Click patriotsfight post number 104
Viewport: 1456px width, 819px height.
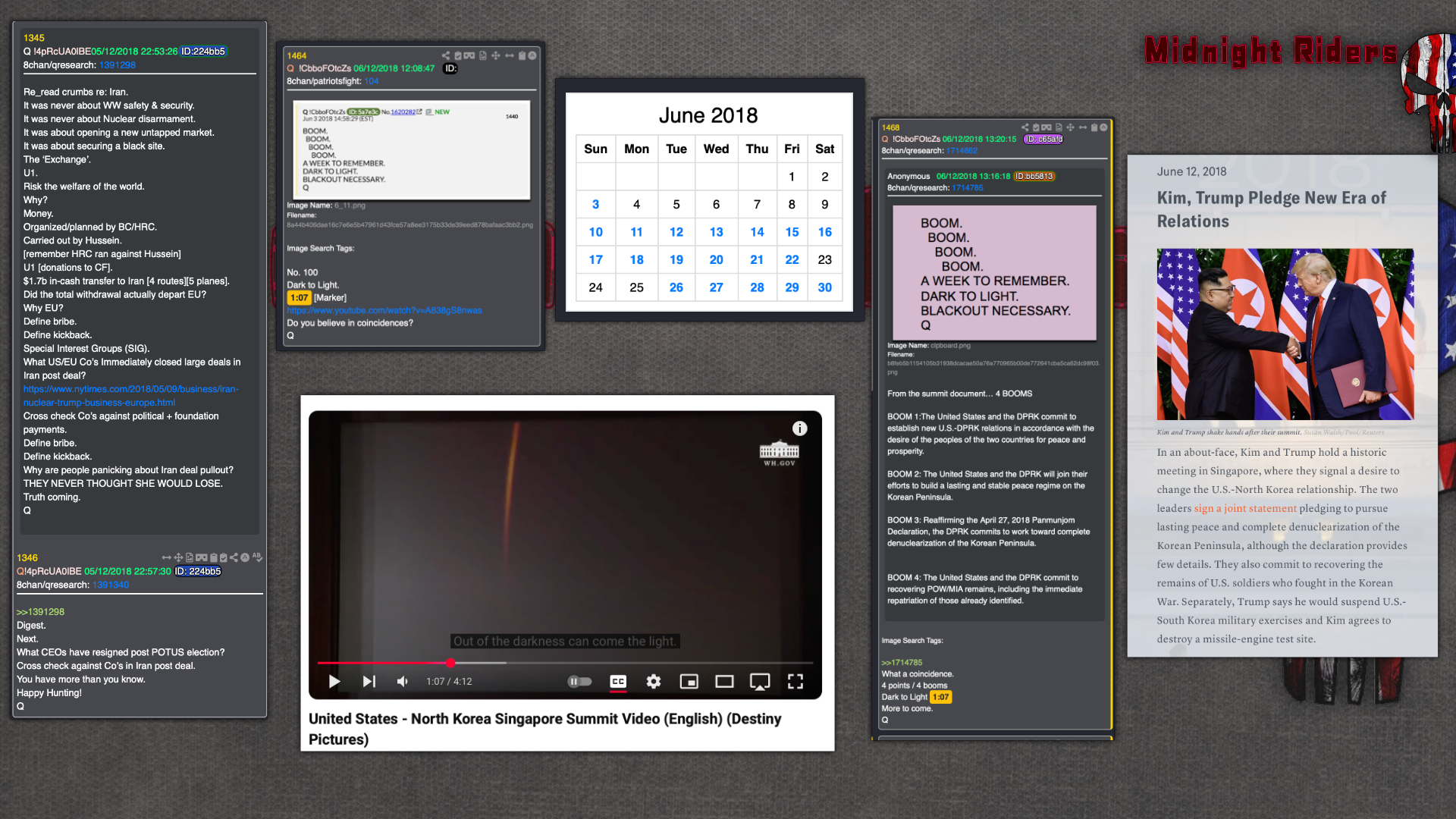click(x=372, y=81)
